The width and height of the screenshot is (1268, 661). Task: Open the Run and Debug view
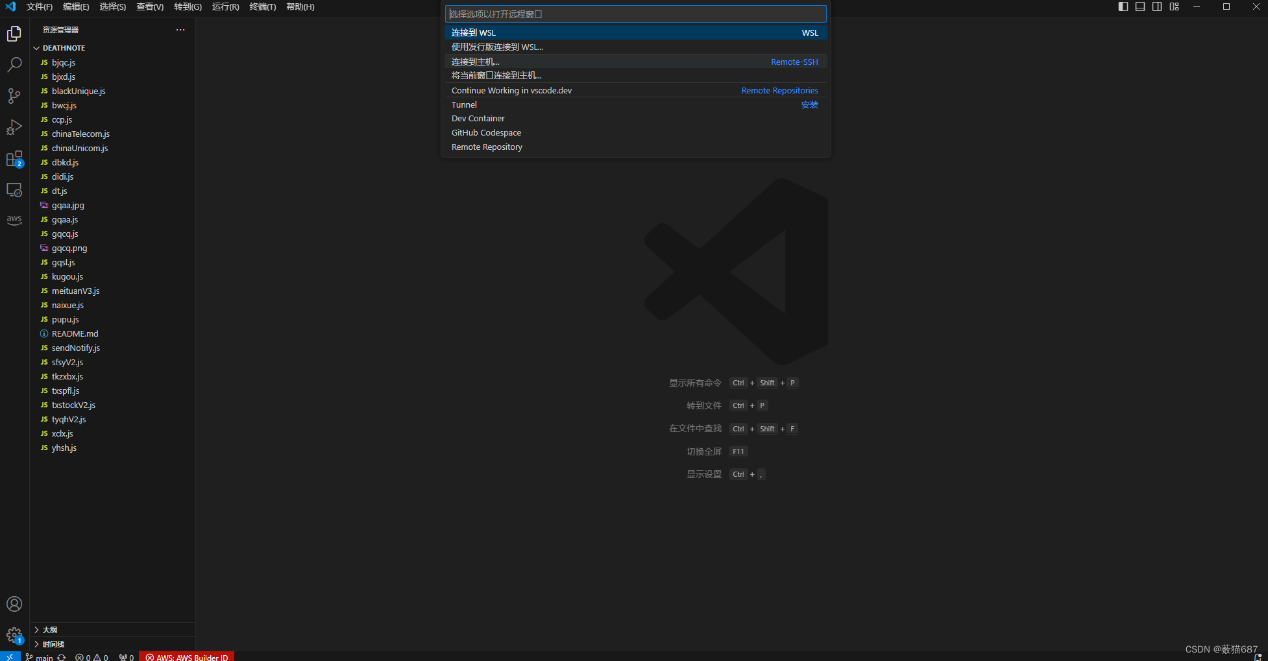click(14, 127)
